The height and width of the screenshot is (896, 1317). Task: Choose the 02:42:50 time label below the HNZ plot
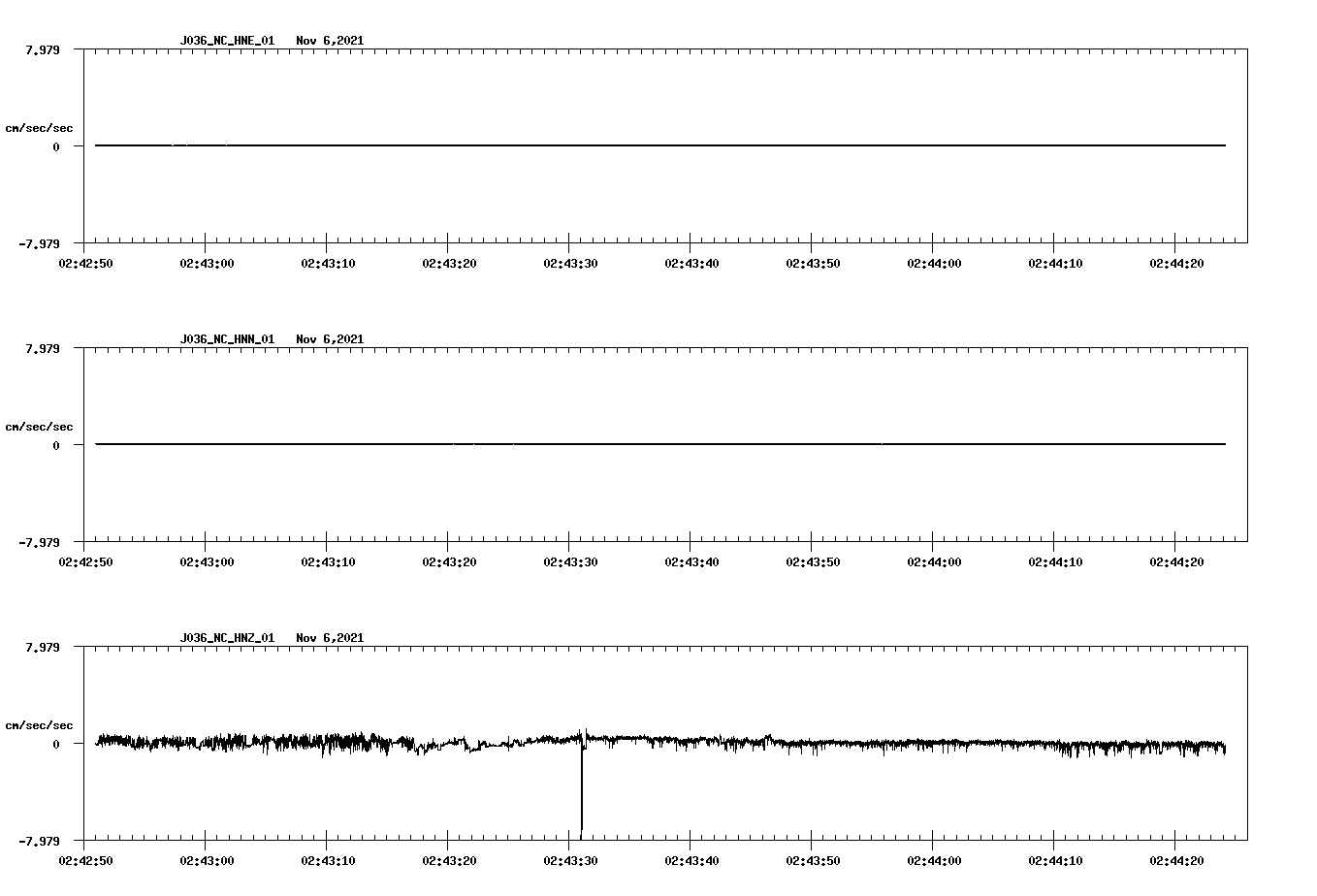(x=84, y=860)
